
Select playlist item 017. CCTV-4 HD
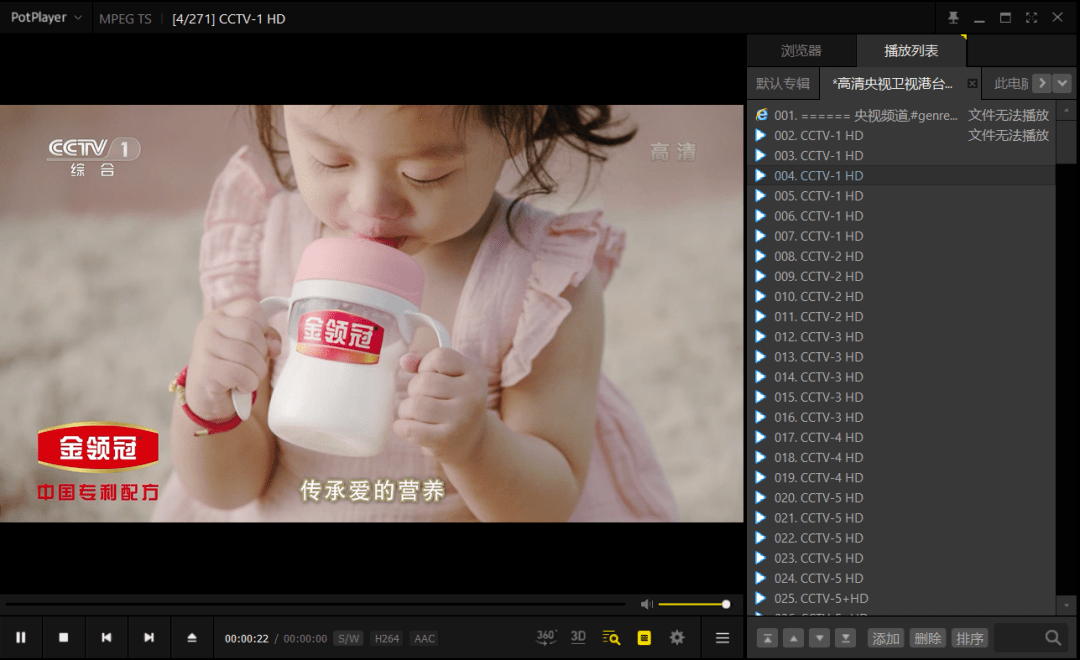pyautogui.click(x=901, y=437)
